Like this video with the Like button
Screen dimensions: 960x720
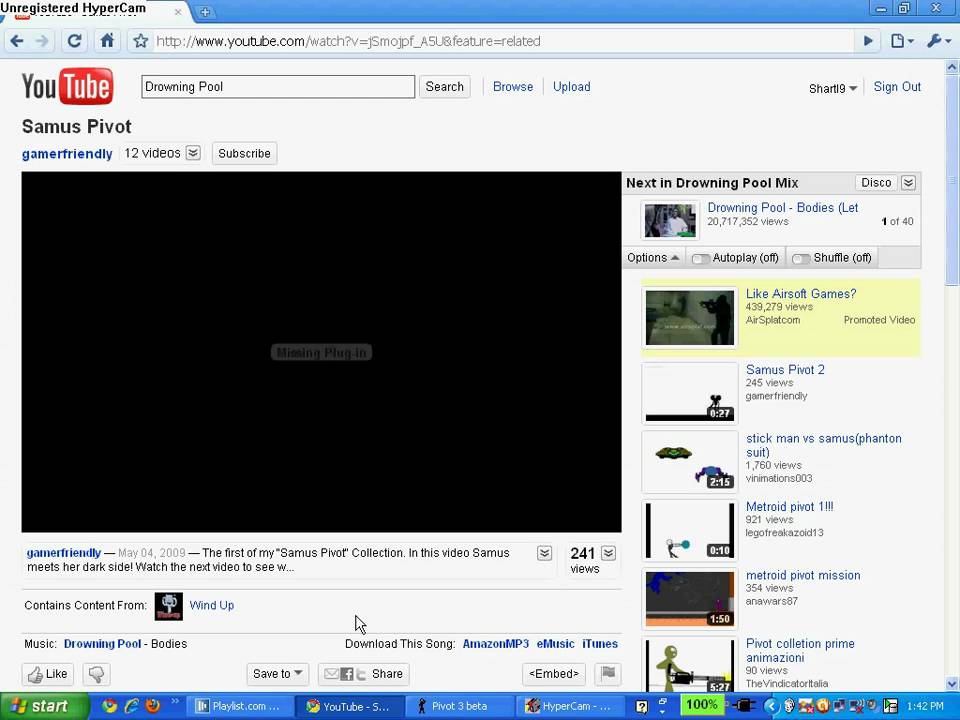47,674
